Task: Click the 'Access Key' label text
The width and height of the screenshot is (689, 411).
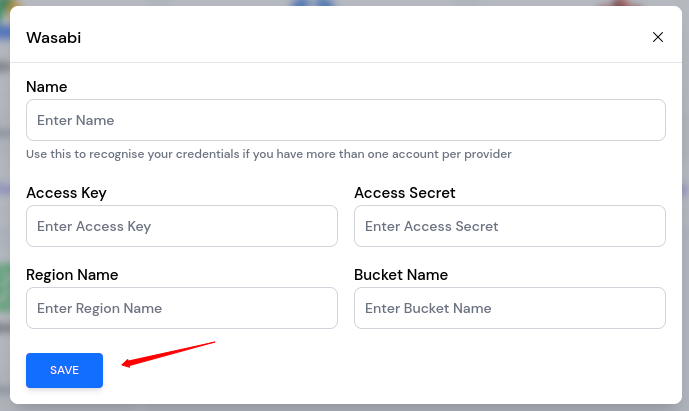Action: point(66,193)
